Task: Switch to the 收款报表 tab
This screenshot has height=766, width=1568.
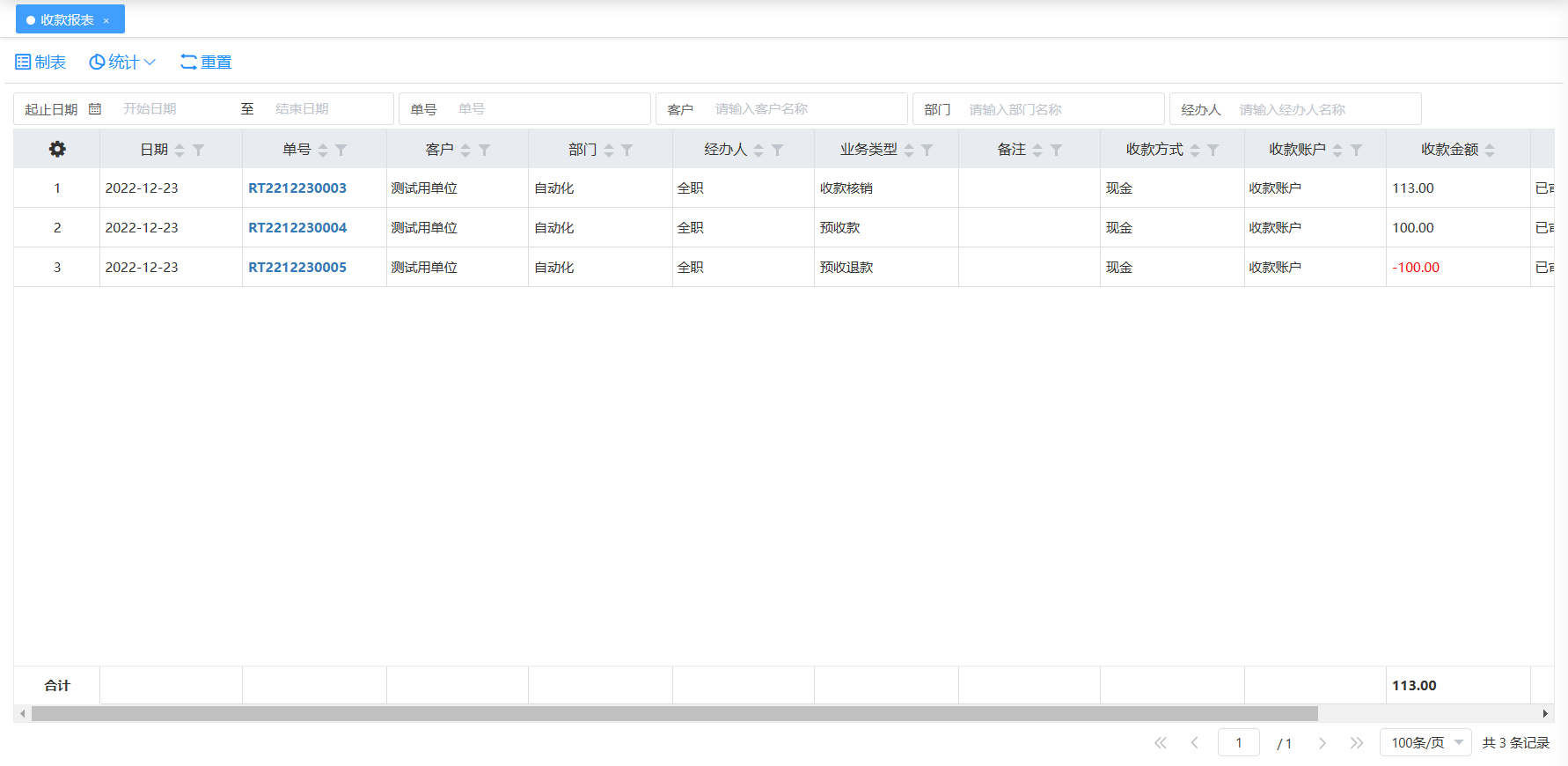Action: click(x=65, y=19)
